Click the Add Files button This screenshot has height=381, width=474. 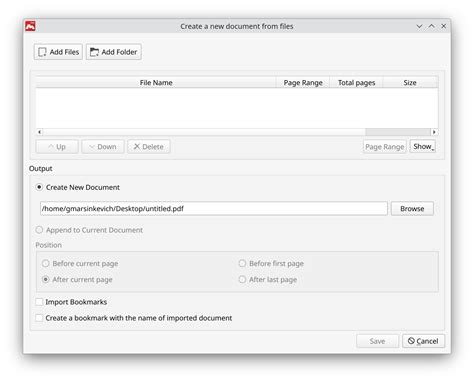tap(58, 52)
